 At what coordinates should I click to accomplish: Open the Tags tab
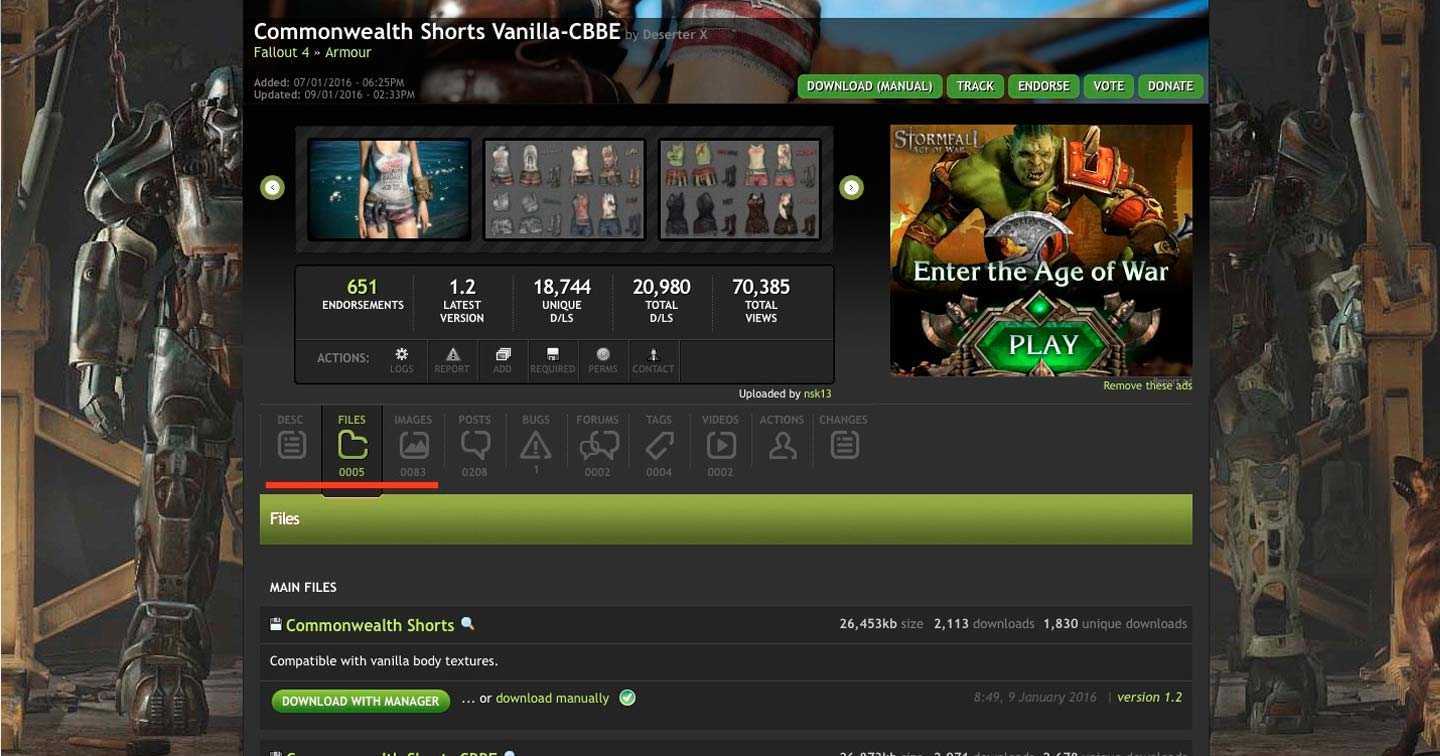[659, 446]
